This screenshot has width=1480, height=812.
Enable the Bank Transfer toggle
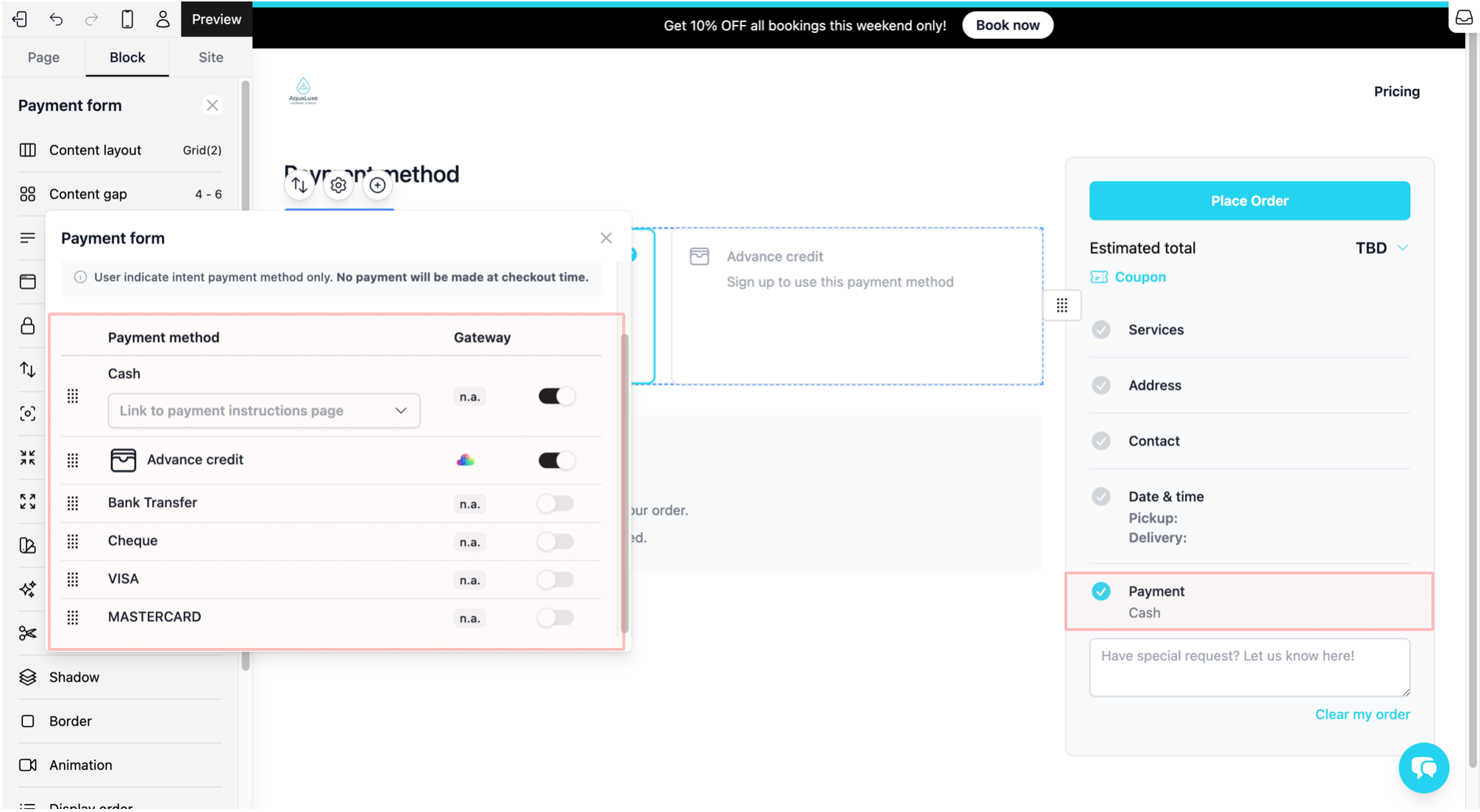click(555, 504)
